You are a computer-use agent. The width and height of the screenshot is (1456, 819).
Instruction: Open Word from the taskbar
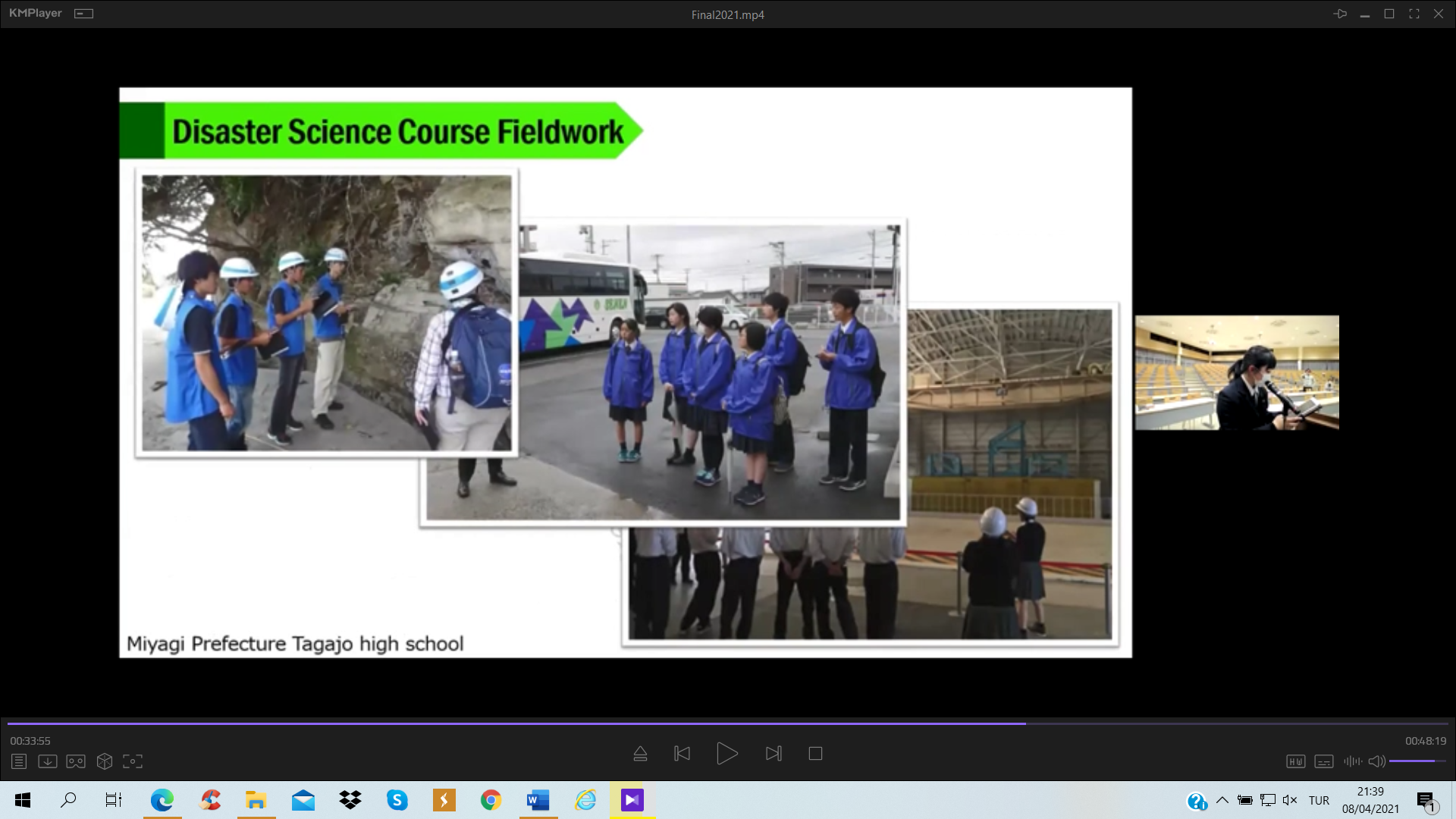[538, 800]
